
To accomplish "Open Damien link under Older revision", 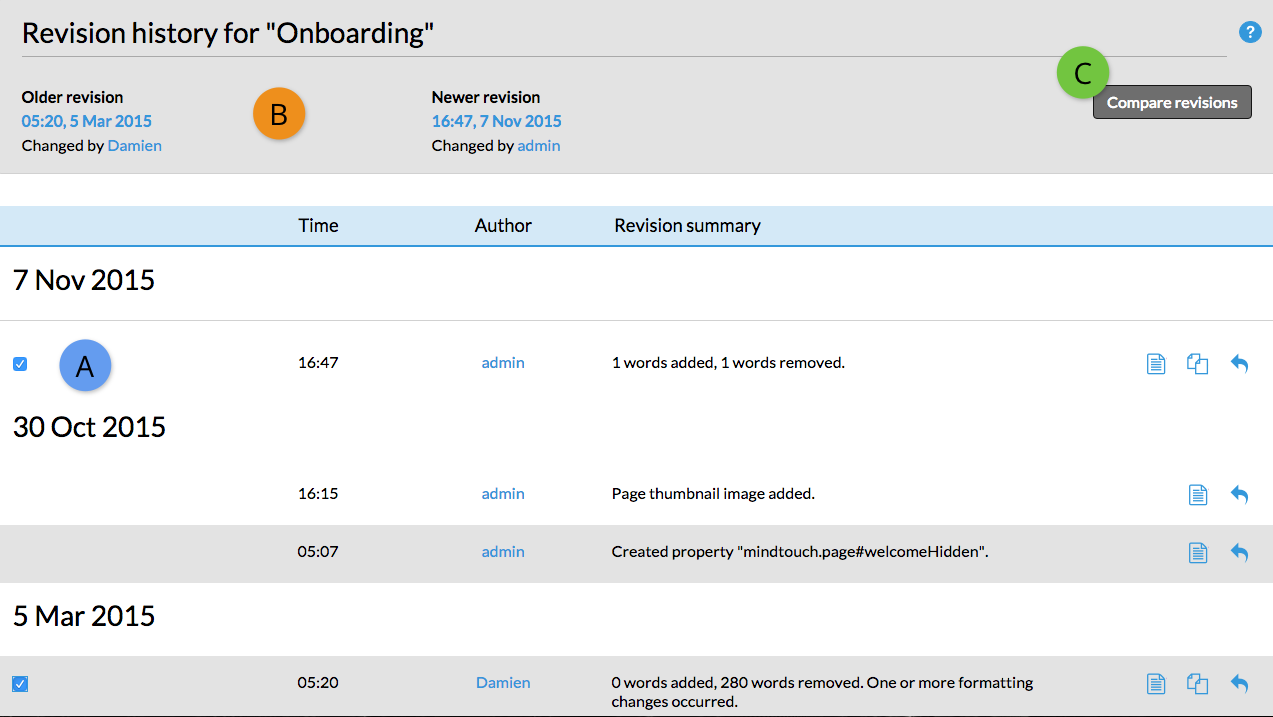I will (134, 145).
